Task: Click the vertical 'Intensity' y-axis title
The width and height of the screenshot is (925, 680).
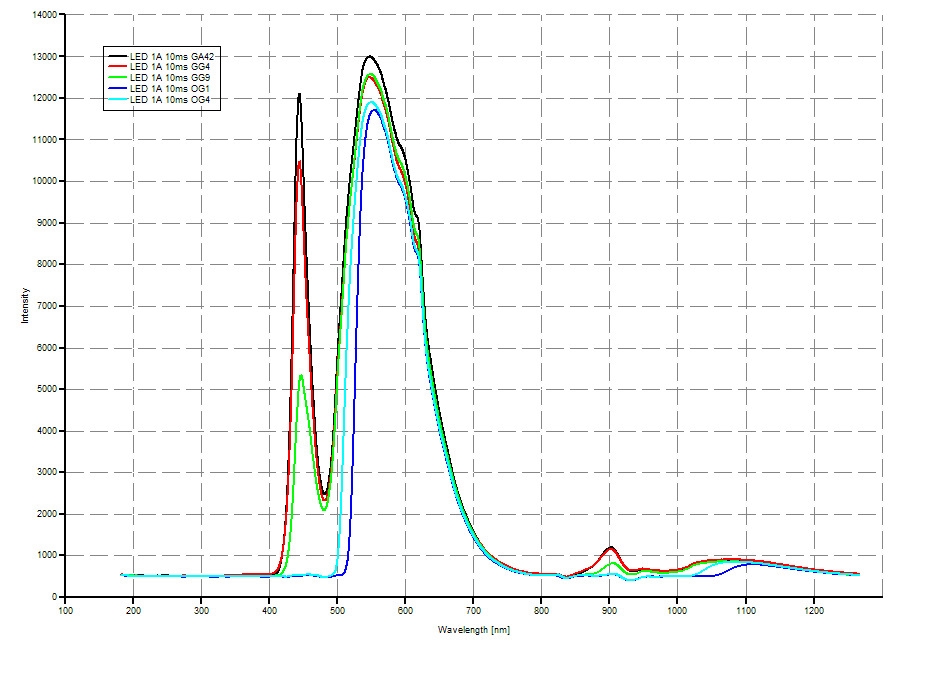Action: point(25,305)
